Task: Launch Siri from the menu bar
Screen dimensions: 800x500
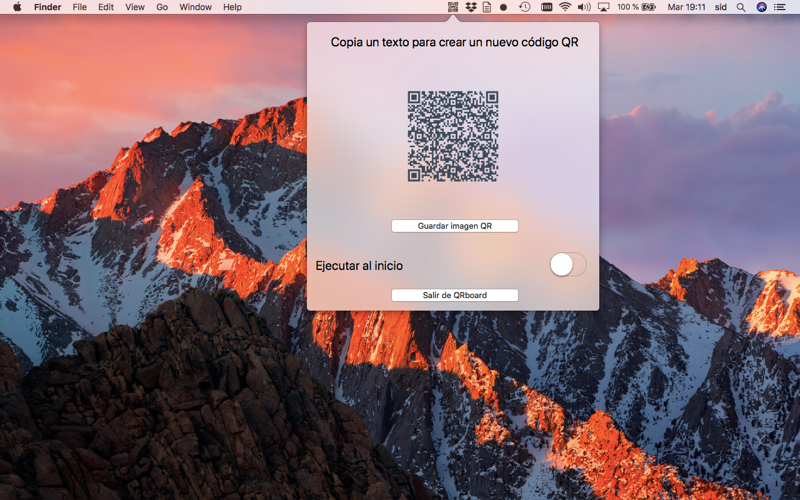Action: [x=761, y=7]
